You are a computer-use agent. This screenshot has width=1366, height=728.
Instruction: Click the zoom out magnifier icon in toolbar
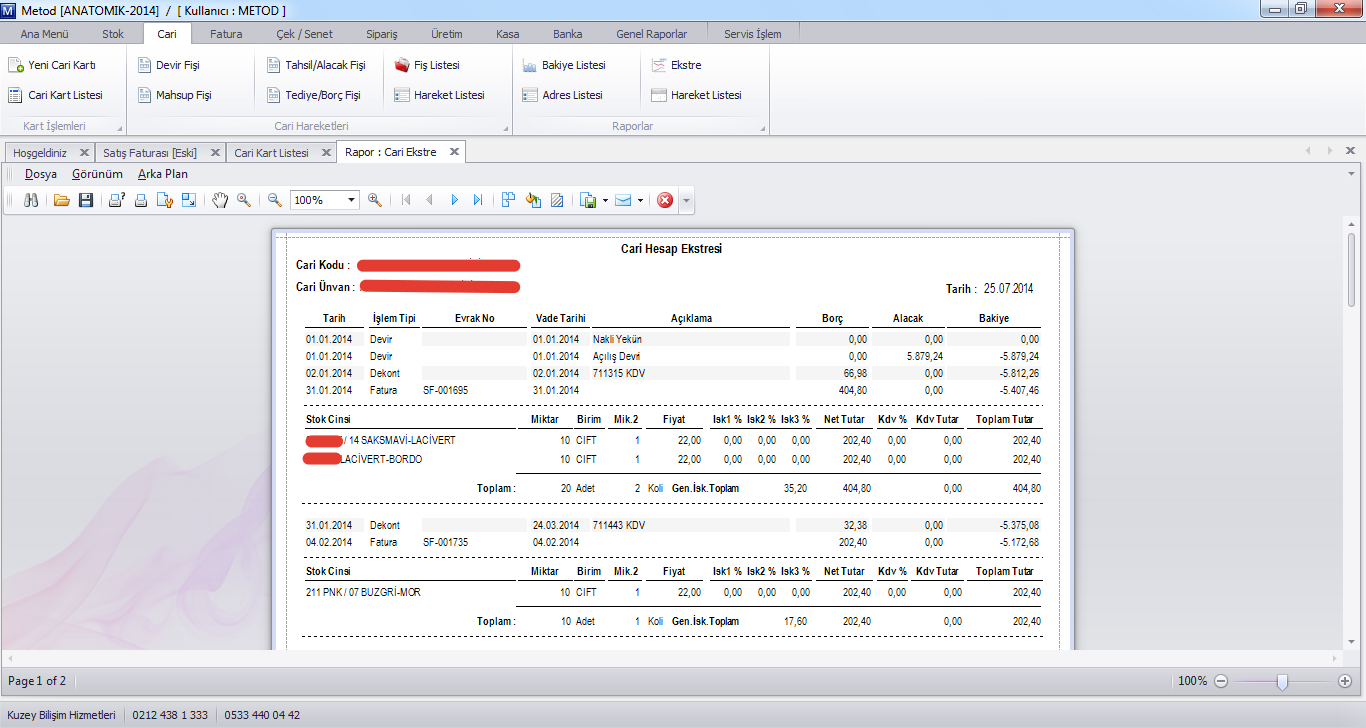coord(275,200)
